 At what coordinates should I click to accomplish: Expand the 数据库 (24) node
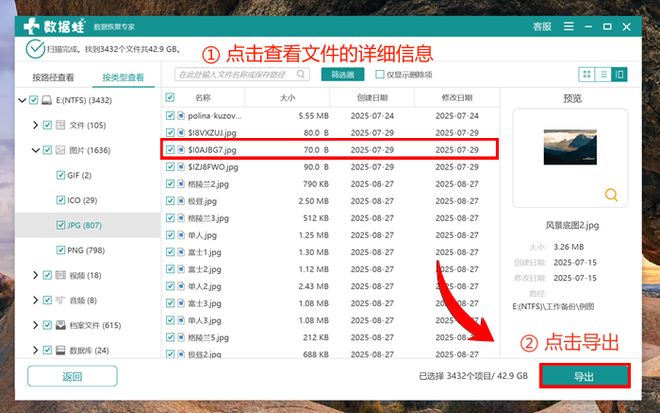click(35, 350)
